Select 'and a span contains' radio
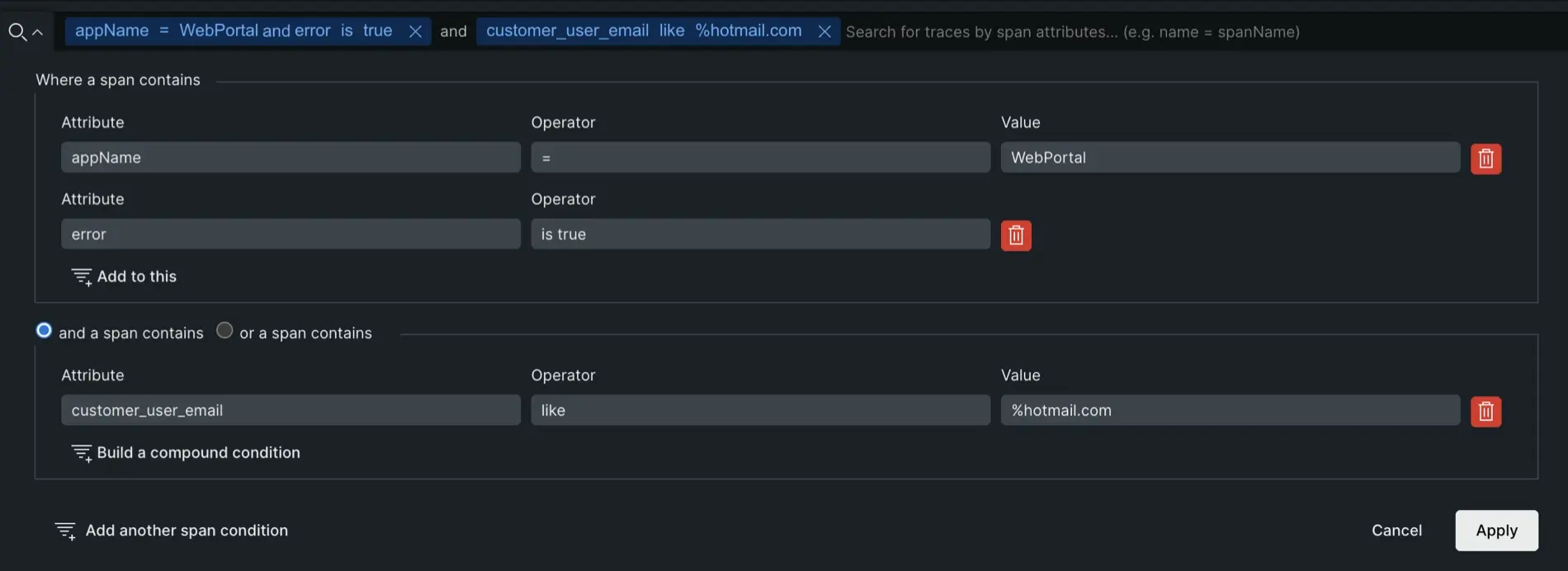Viewport: 1568px width, 571px height. (45, 331)
